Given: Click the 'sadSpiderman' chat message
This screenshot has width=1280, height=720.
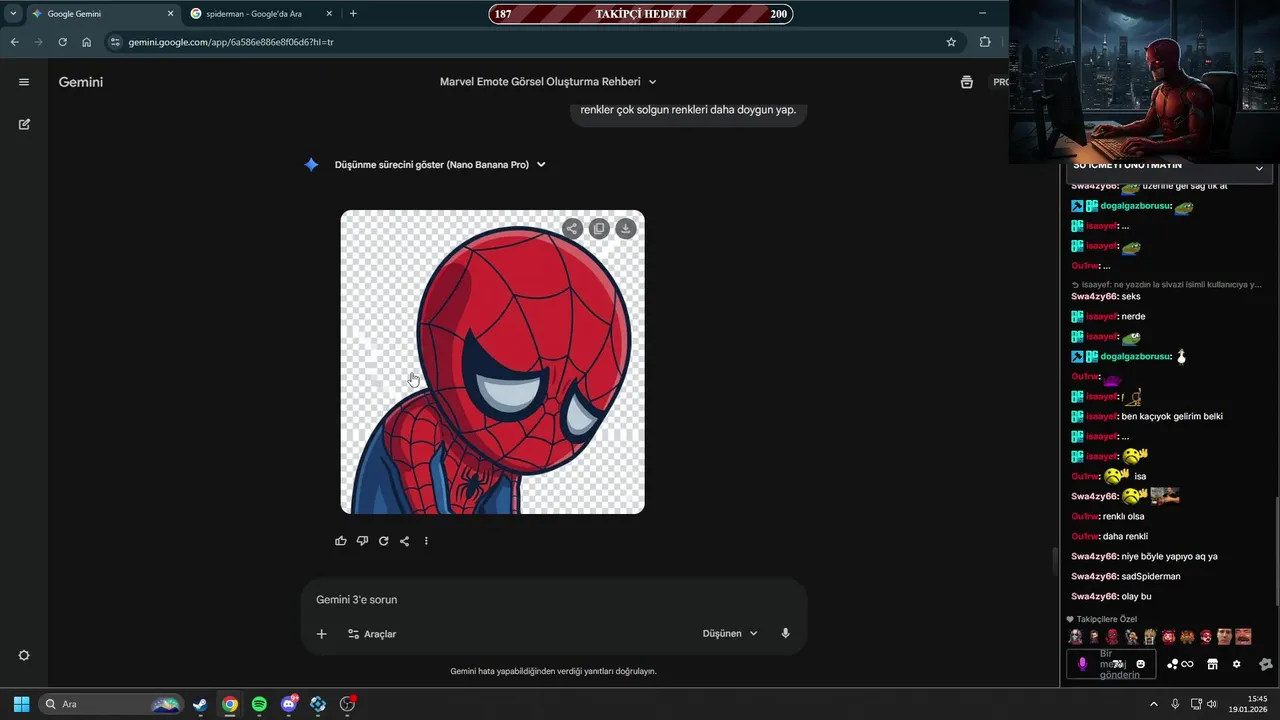Looking at the screenshot, I should pyautogui.click(x=1151, y=576).
